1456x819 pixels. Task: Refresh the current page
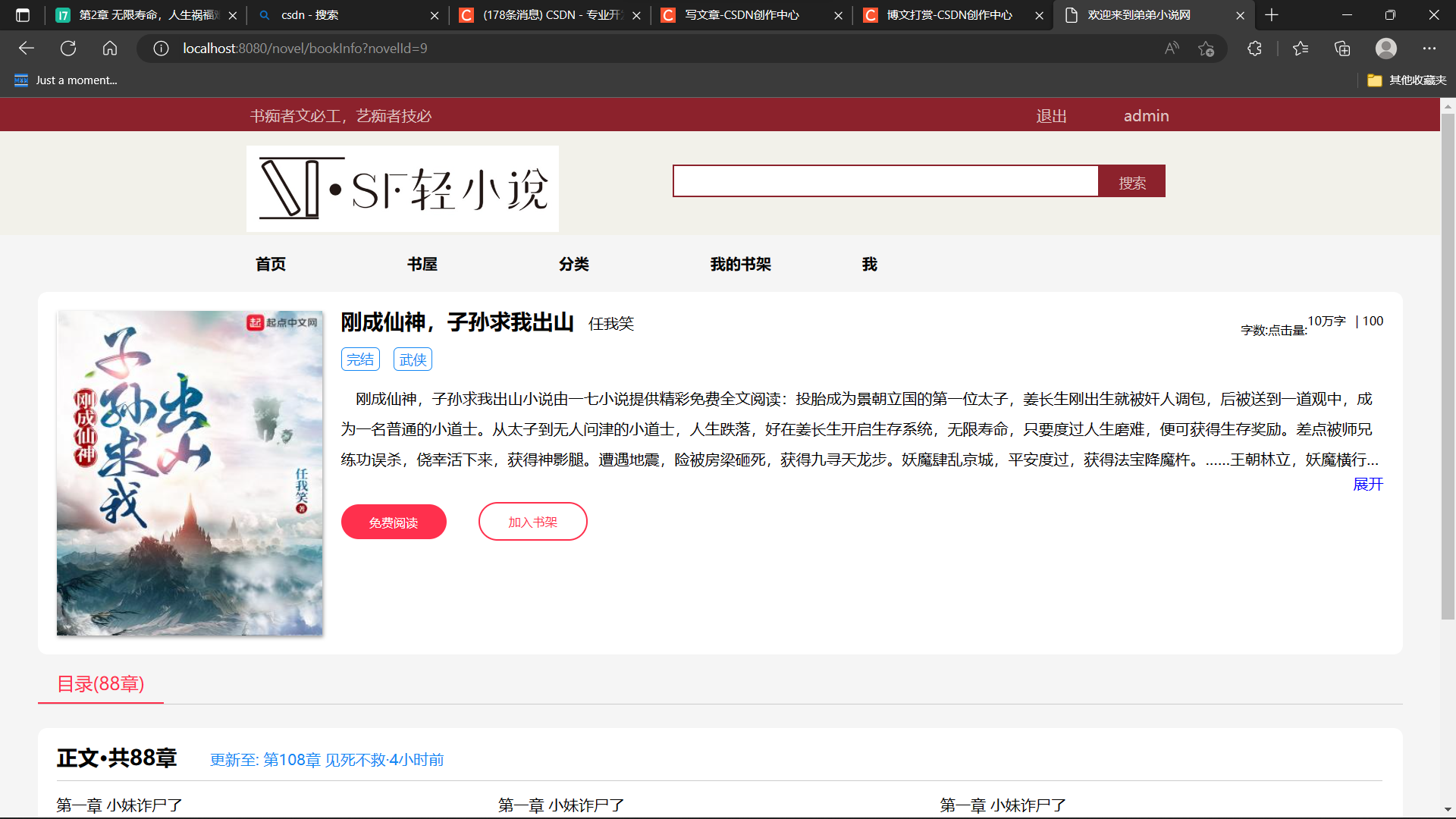68,49
